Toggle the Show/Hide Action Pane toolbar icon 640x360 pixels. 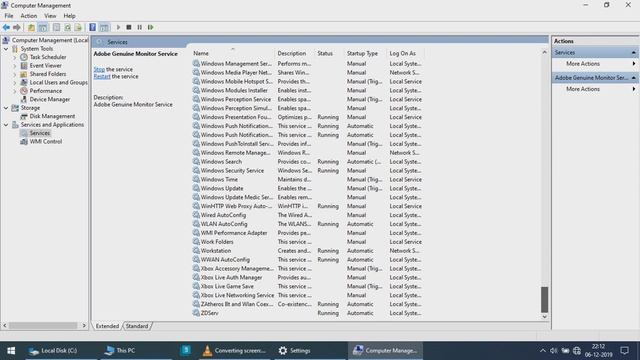pos(104,27)
